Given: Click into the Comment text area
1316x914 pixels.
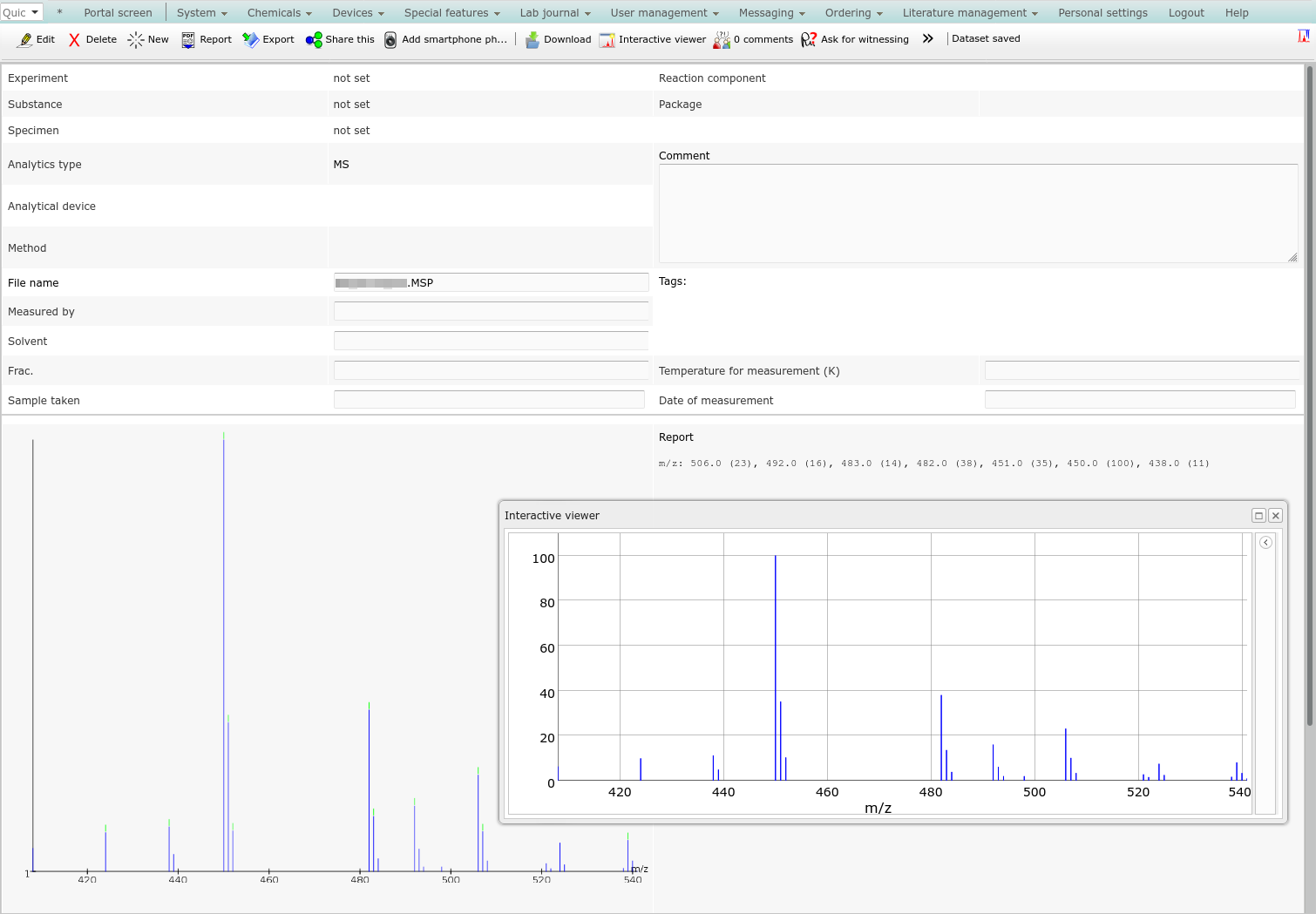Looking at the screenshot, I should pos(976,213).
